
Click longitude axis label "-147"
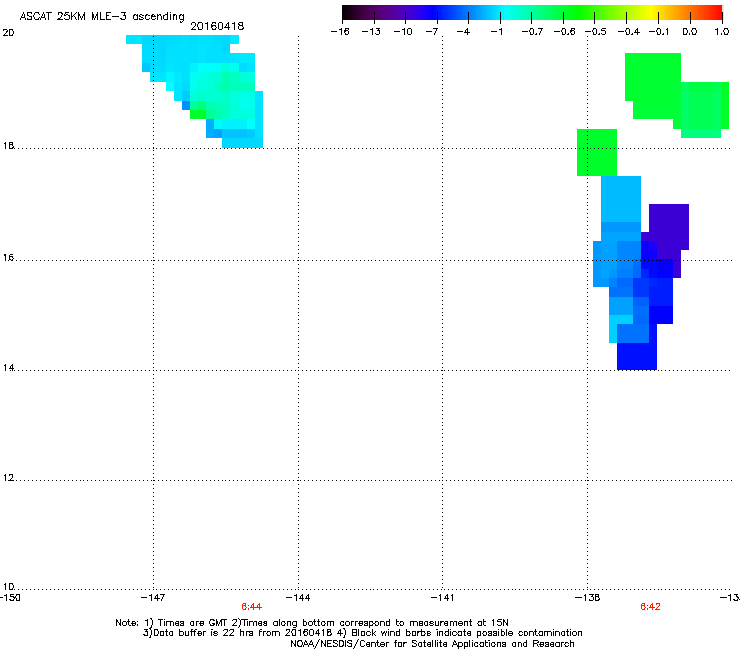click(153, 598)
